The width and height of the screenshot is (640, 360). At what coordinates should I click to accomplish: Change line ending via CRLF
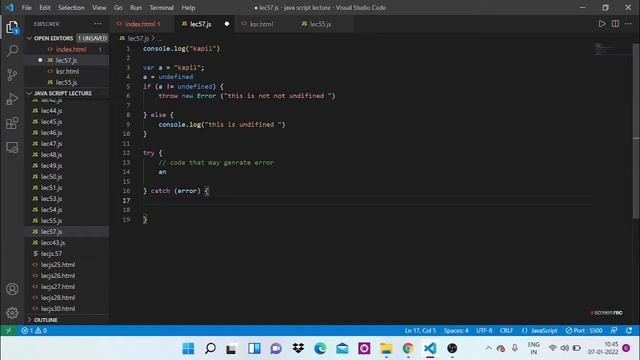point(506,330)
